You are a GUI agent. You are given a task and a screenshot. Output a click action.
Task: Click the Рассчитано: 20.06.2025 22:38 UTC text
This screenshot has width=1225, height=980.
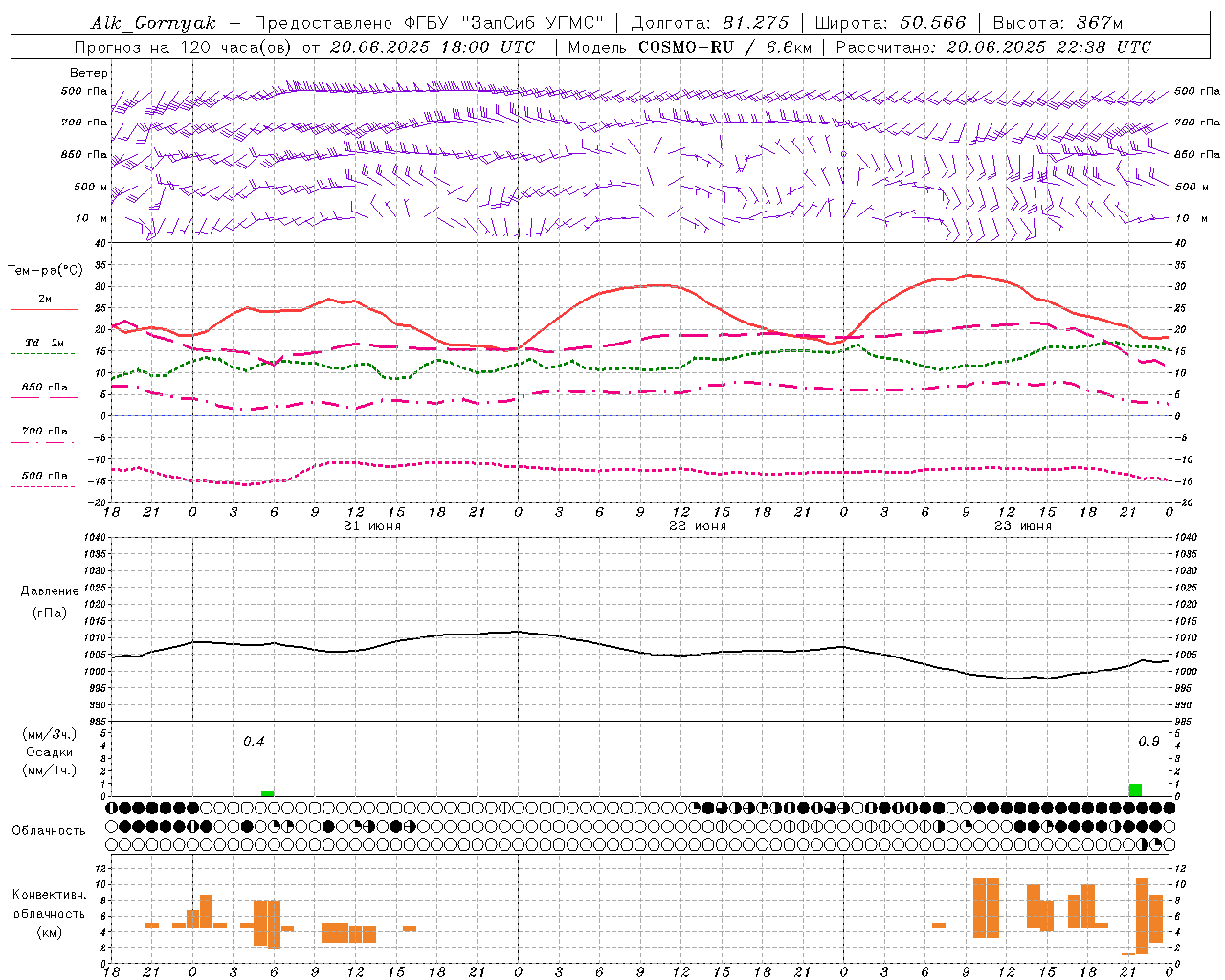[993, 47]
